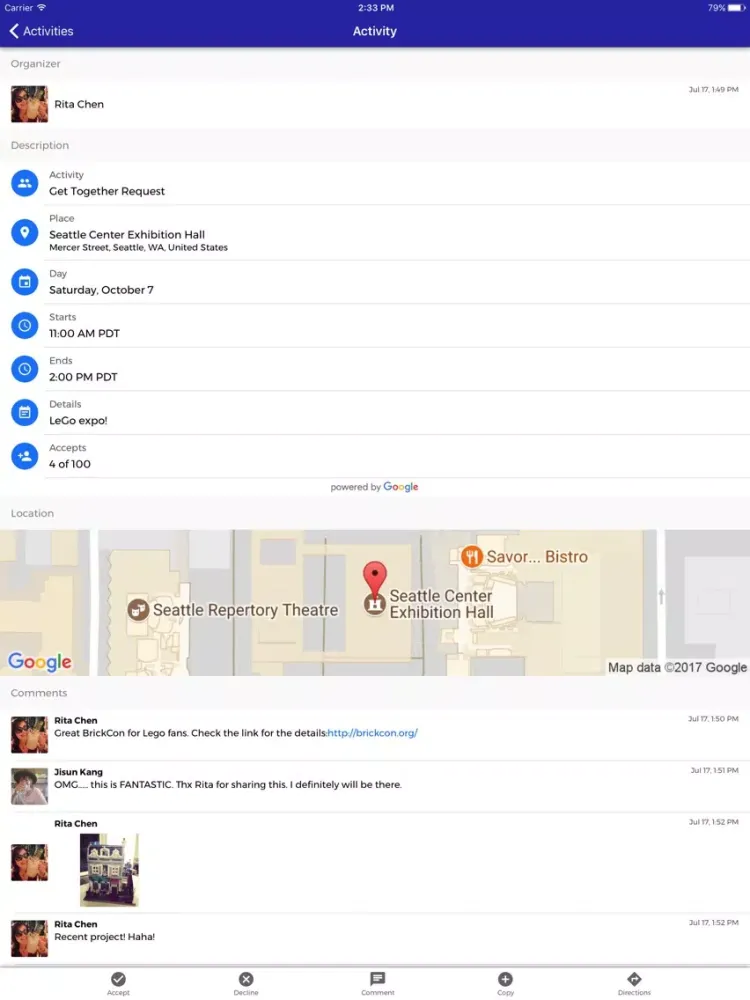Click Rita Chen avatar beside BrickCon comment
The width and height of the screenshot is (750, 1000).
29,734
